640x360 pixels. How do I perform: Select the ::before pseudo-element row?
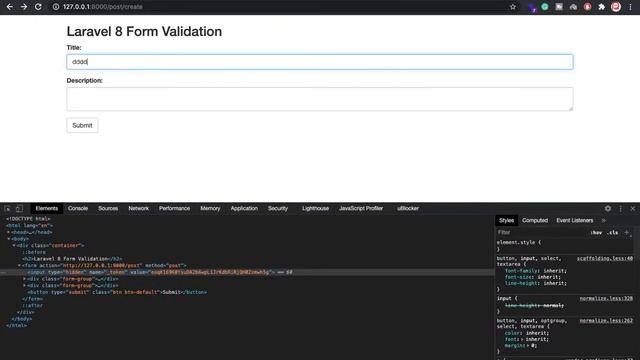(x=34, y=252)
